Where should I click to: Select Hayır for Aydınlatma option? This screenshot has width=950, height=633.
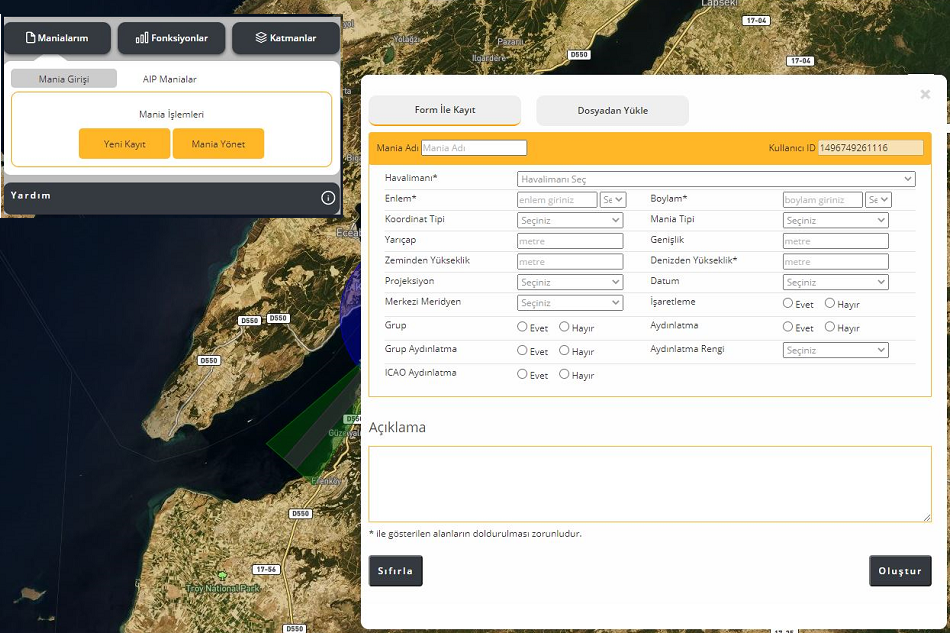click(x=830, y=327)
